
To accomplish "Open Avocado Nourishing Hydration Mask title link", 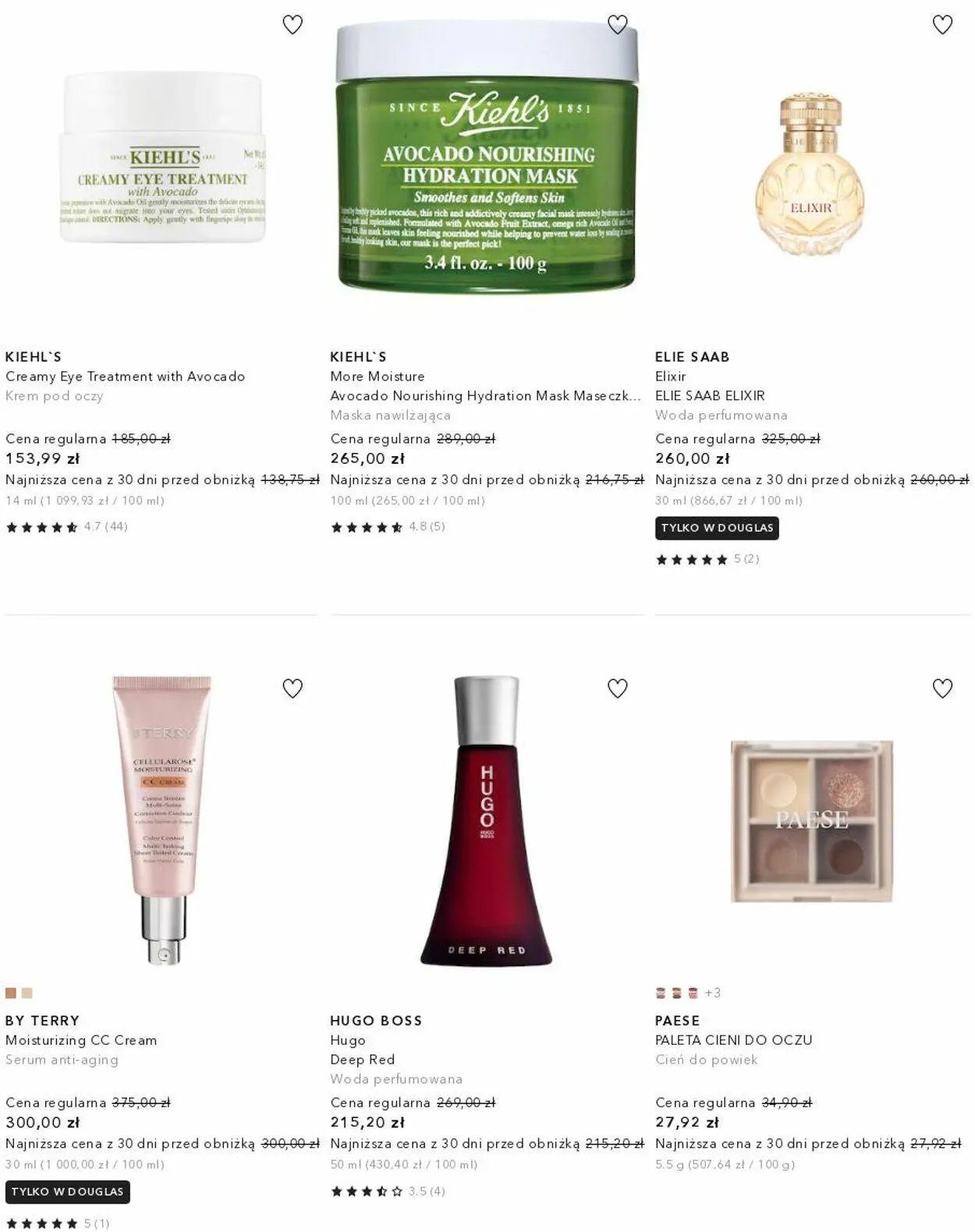I will tap(486, 396).
